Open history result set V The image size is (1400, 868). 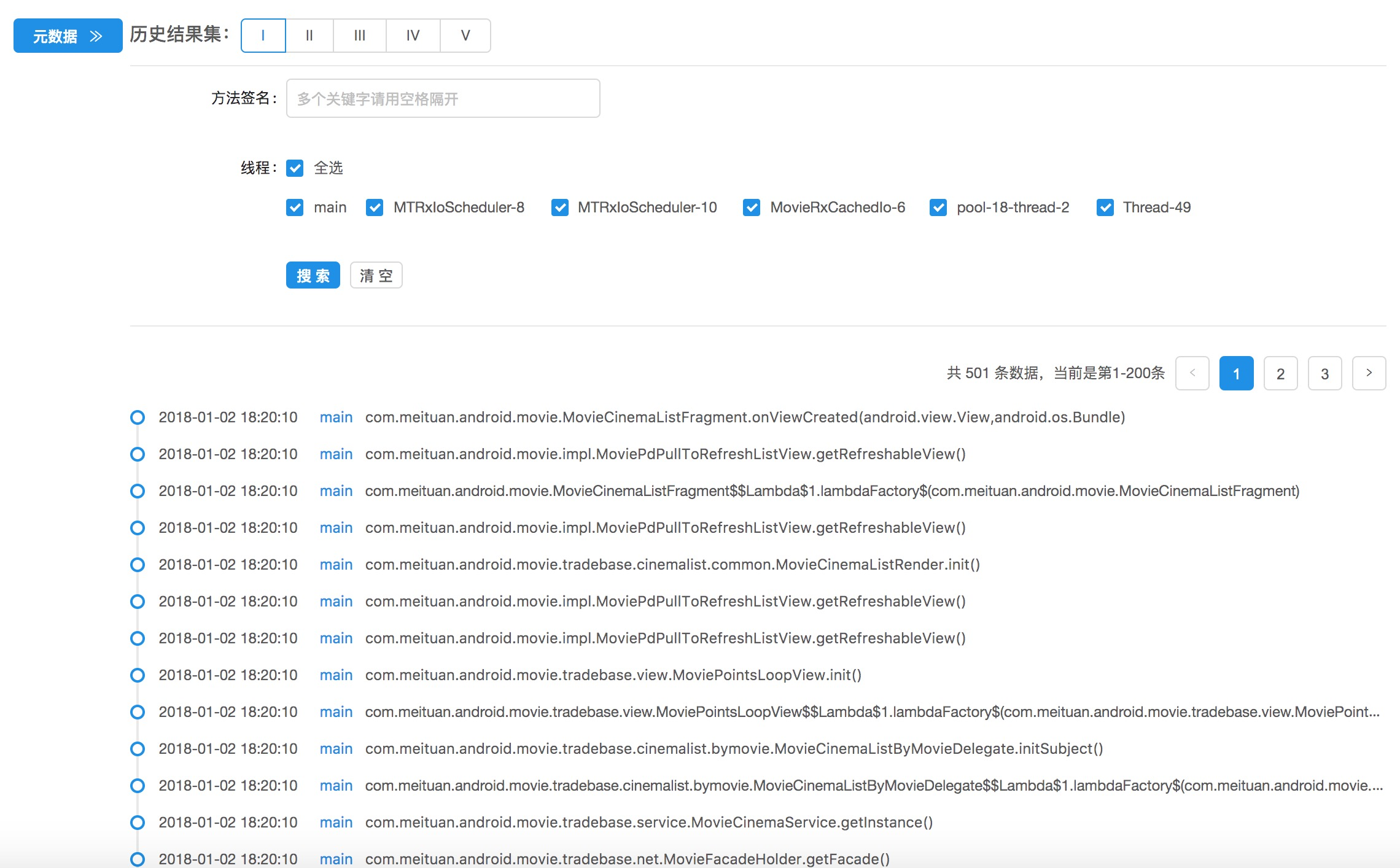point(465,36)
